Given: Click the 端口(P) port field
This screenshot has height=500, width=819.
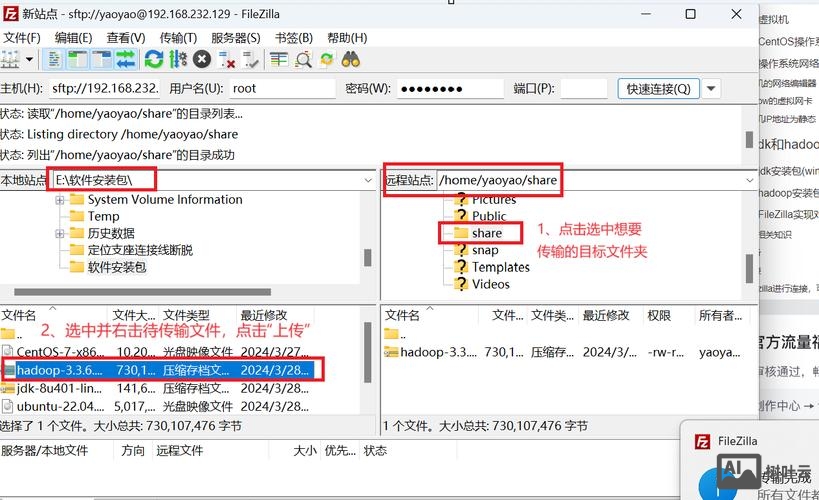Looking at the screenshot, I should pos(584,88).
